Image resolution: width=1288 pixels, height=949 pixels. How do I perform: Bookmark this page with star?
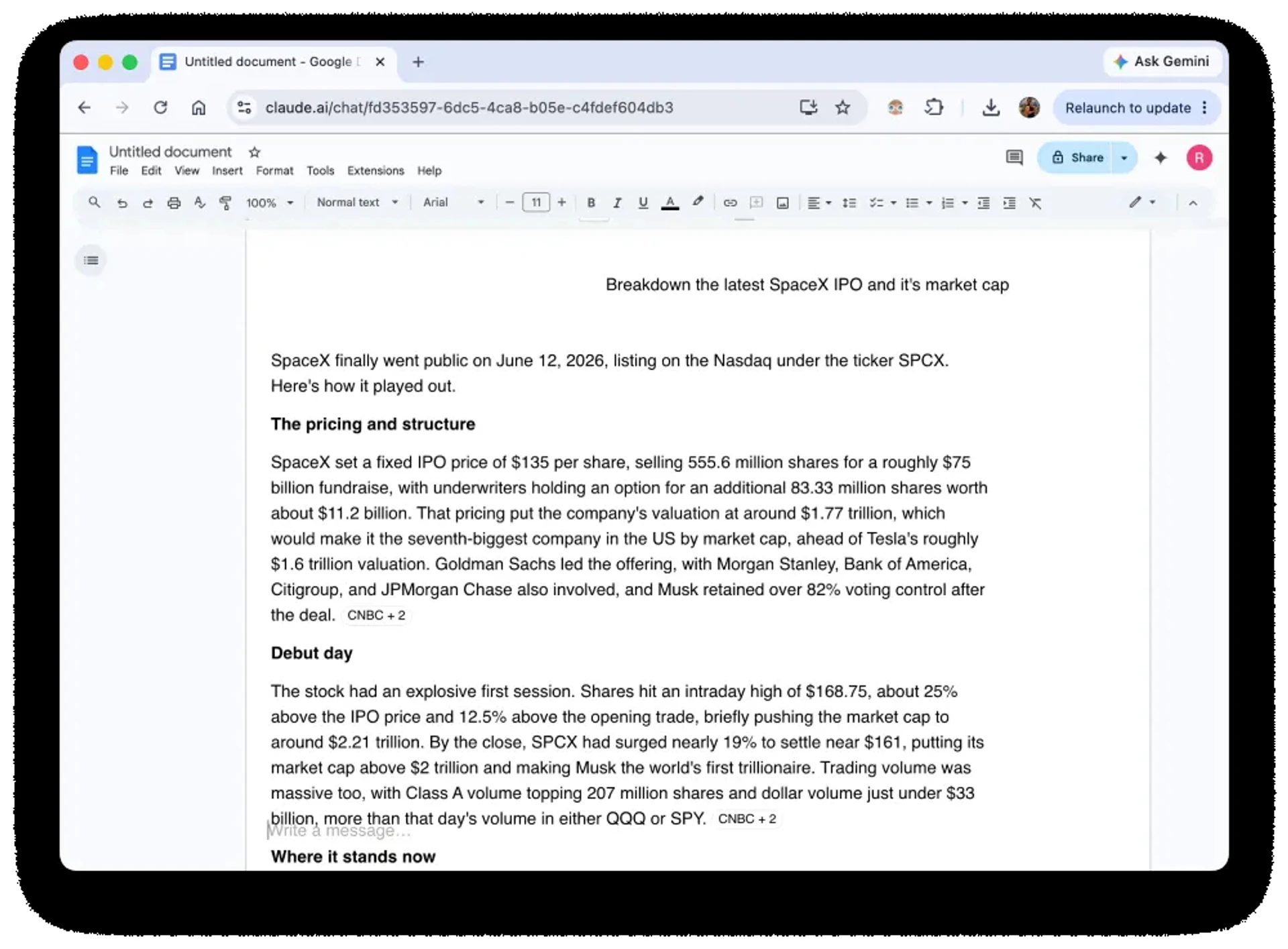(x=843, y=107)
